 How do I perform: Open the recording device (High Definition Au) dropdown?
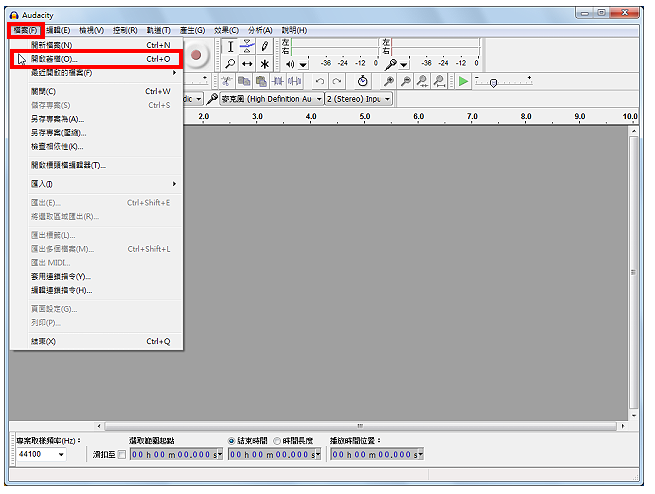coord(272,99)
